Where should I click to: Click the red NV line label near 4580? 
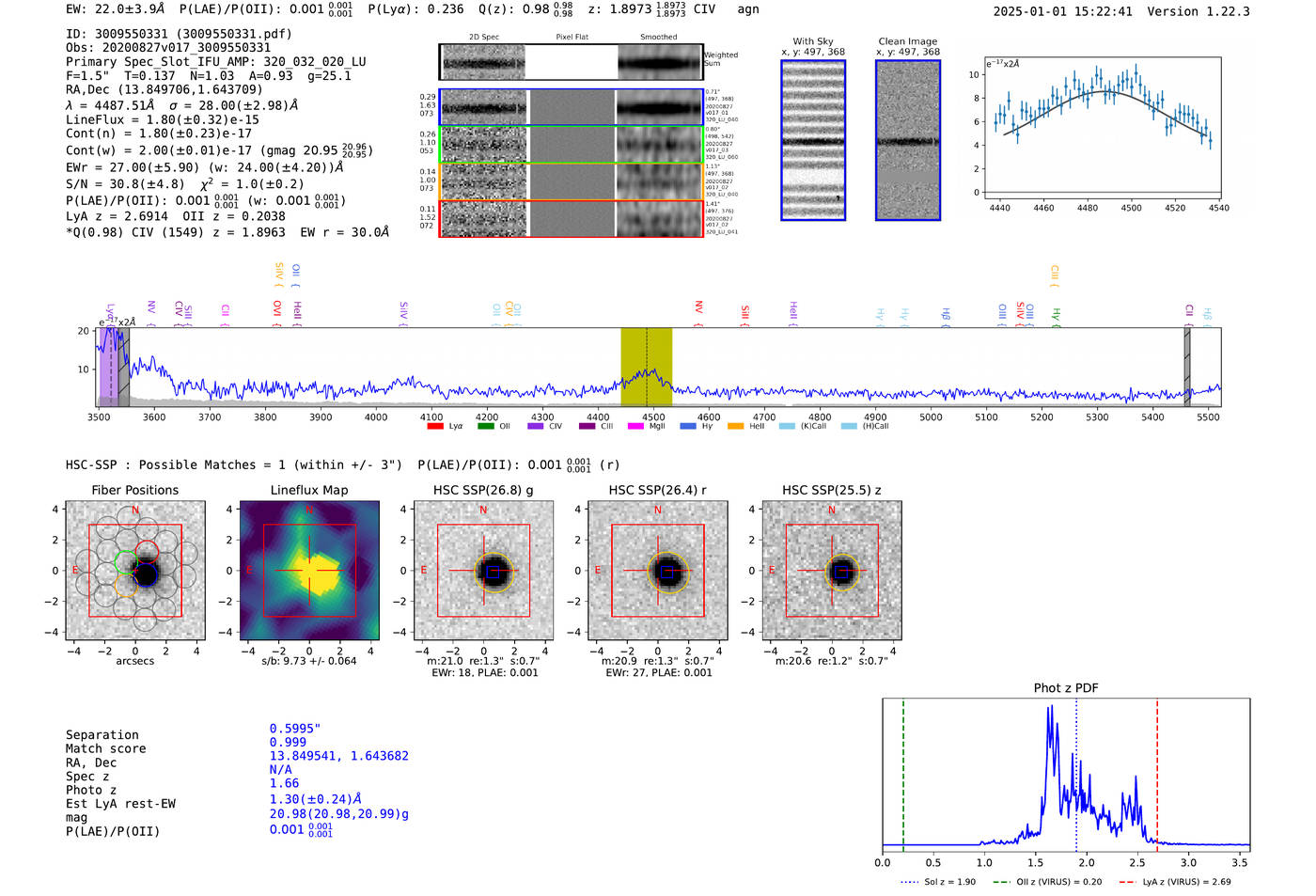click(x=698, y=307)
